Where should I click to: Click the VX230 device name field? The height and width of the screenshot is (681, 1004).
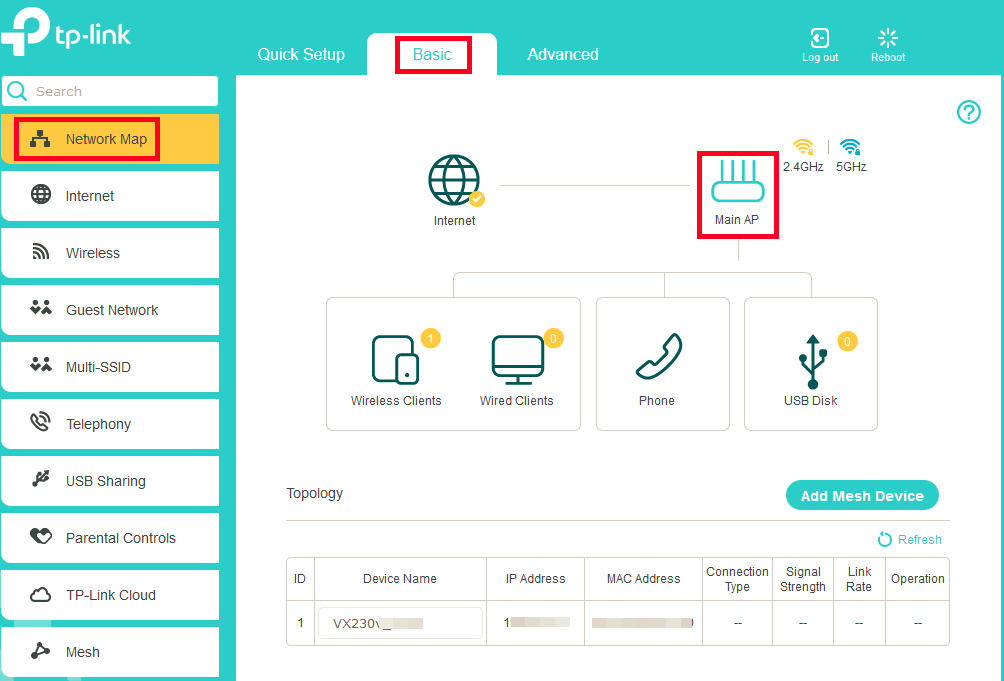(400, 623)
